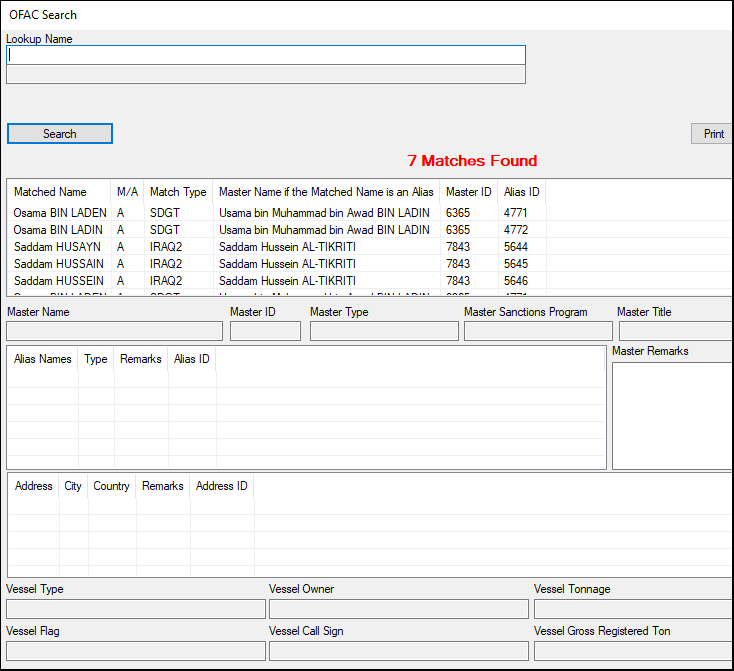
Task: Click the Master ID column header in results
Action: pyautogui.click(x=469, y=192)
